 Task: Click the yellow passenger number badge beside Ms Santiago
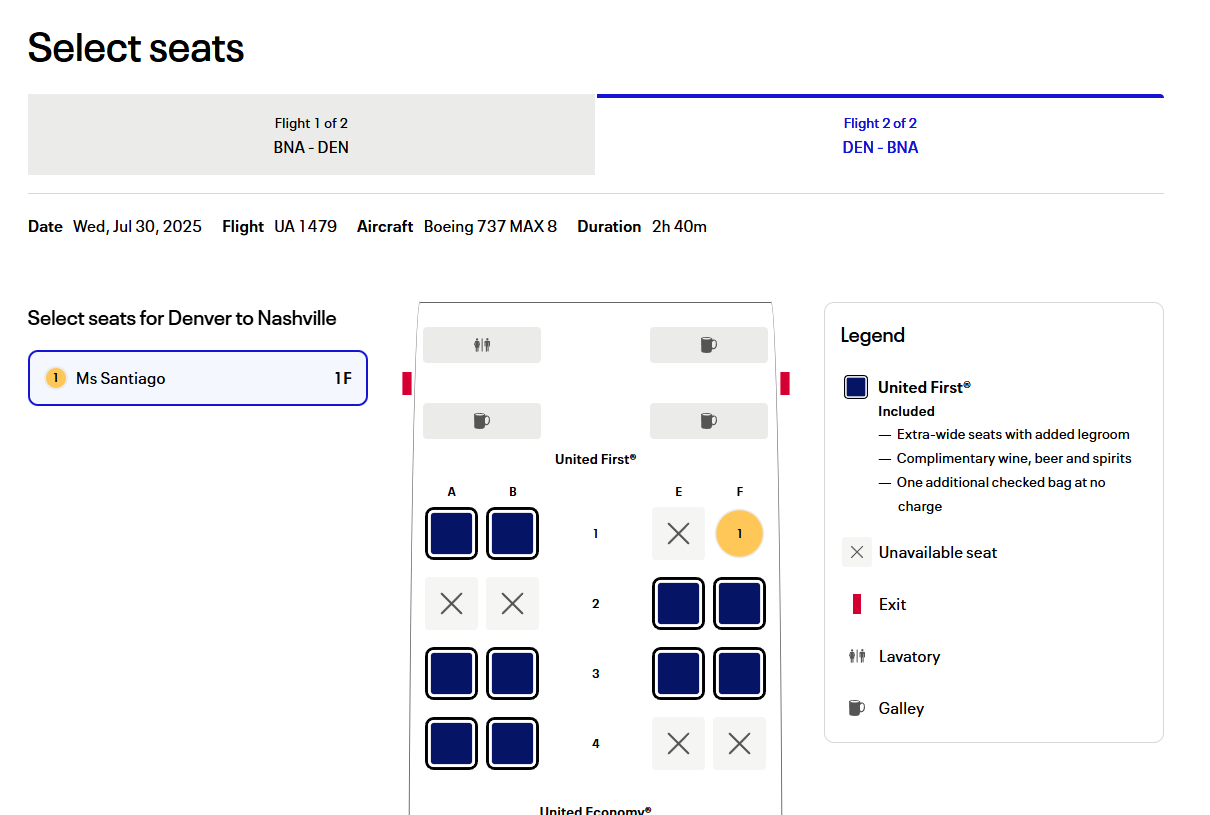point(56,378)
